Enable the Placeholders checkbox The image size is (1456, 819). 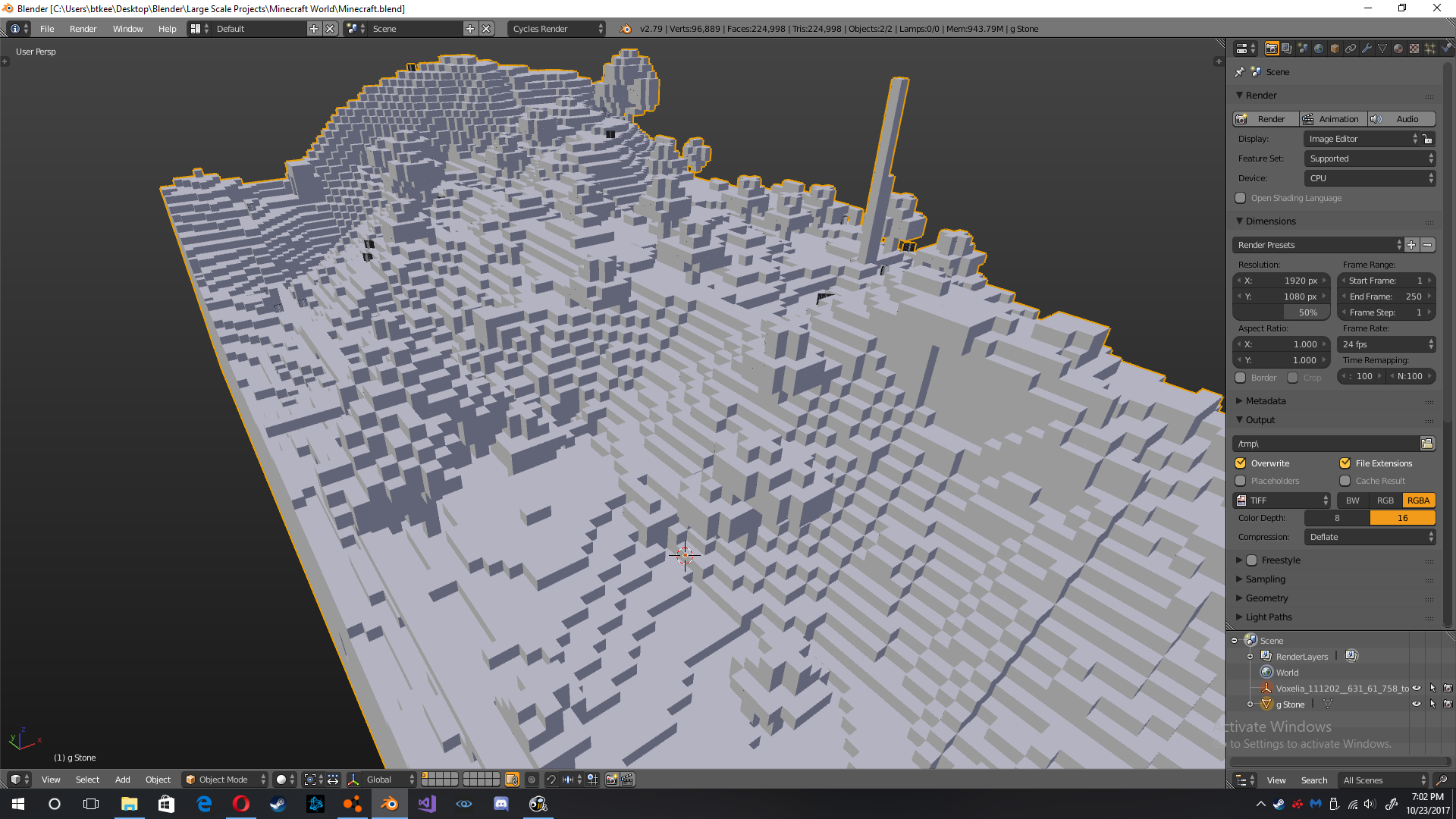(x=1241, y=481)
